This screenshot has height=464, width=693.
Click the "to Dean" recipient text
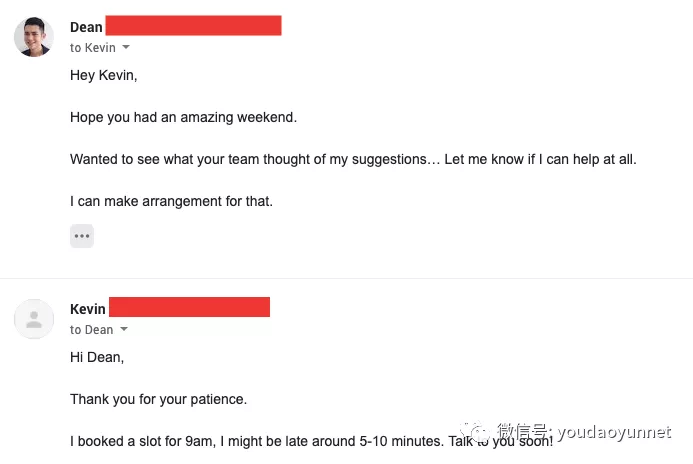[91, 329]
